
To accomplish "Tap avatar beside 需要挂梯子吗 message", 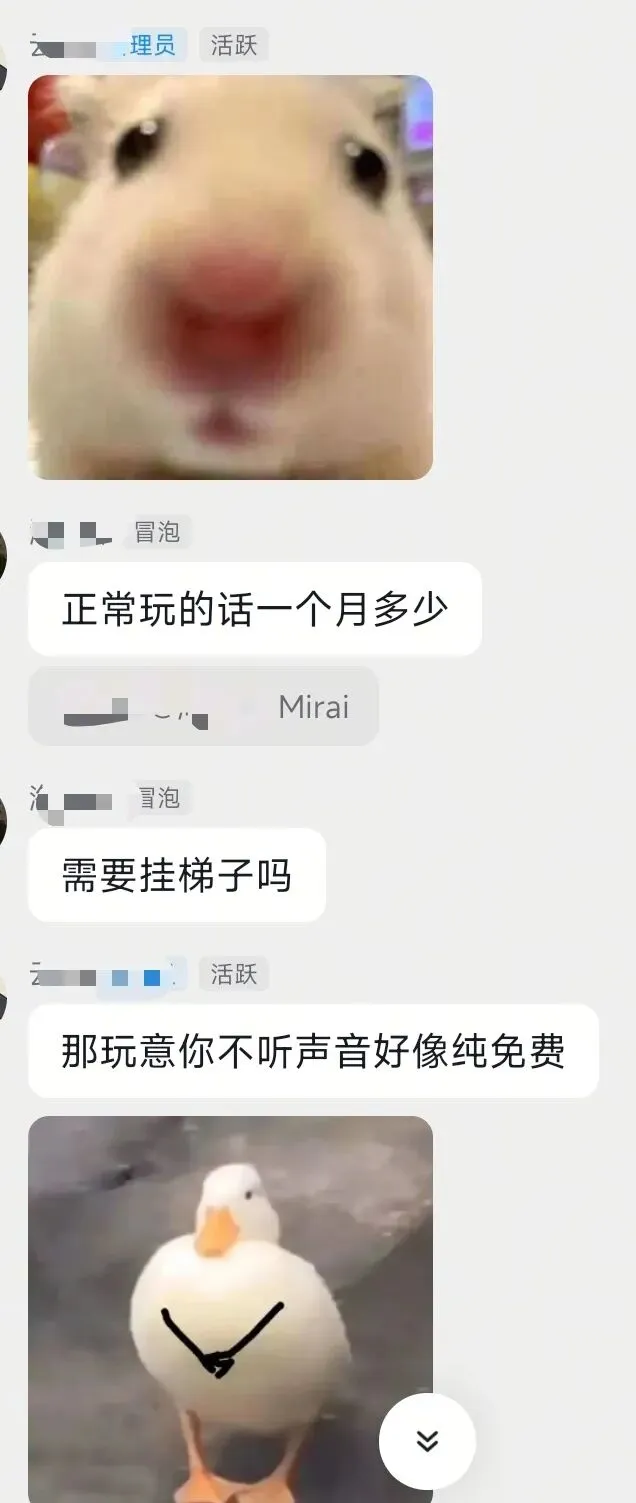I will (x=3, y=821).
